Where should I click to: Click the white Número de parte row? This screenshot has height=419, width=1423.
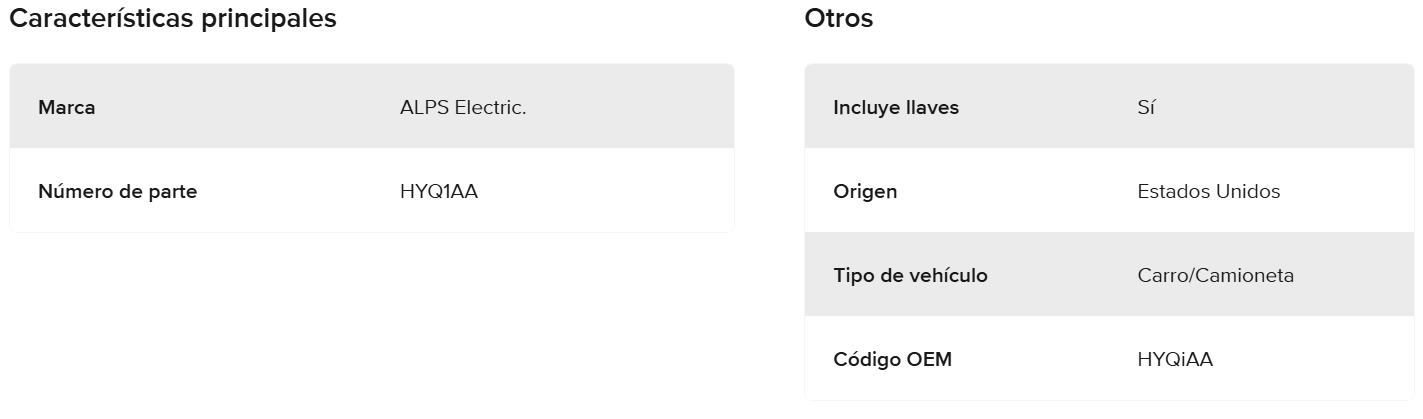click(x=600, y=191)
